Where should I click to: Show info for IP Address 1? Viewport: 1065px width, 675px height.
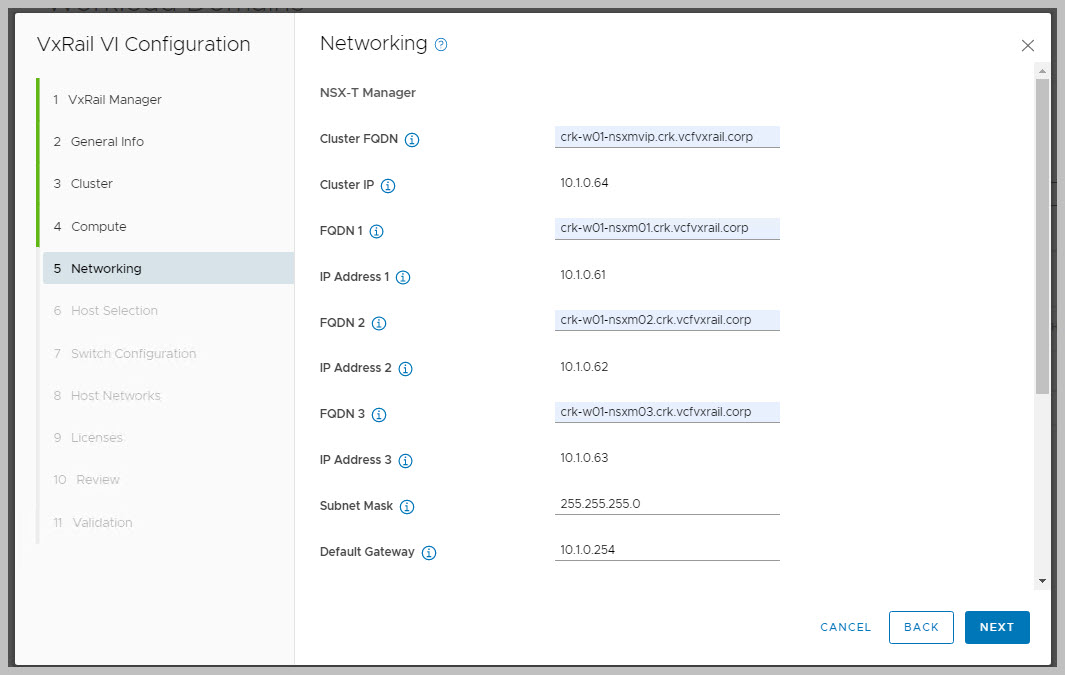pyautogui.click(x=403, y=278)
